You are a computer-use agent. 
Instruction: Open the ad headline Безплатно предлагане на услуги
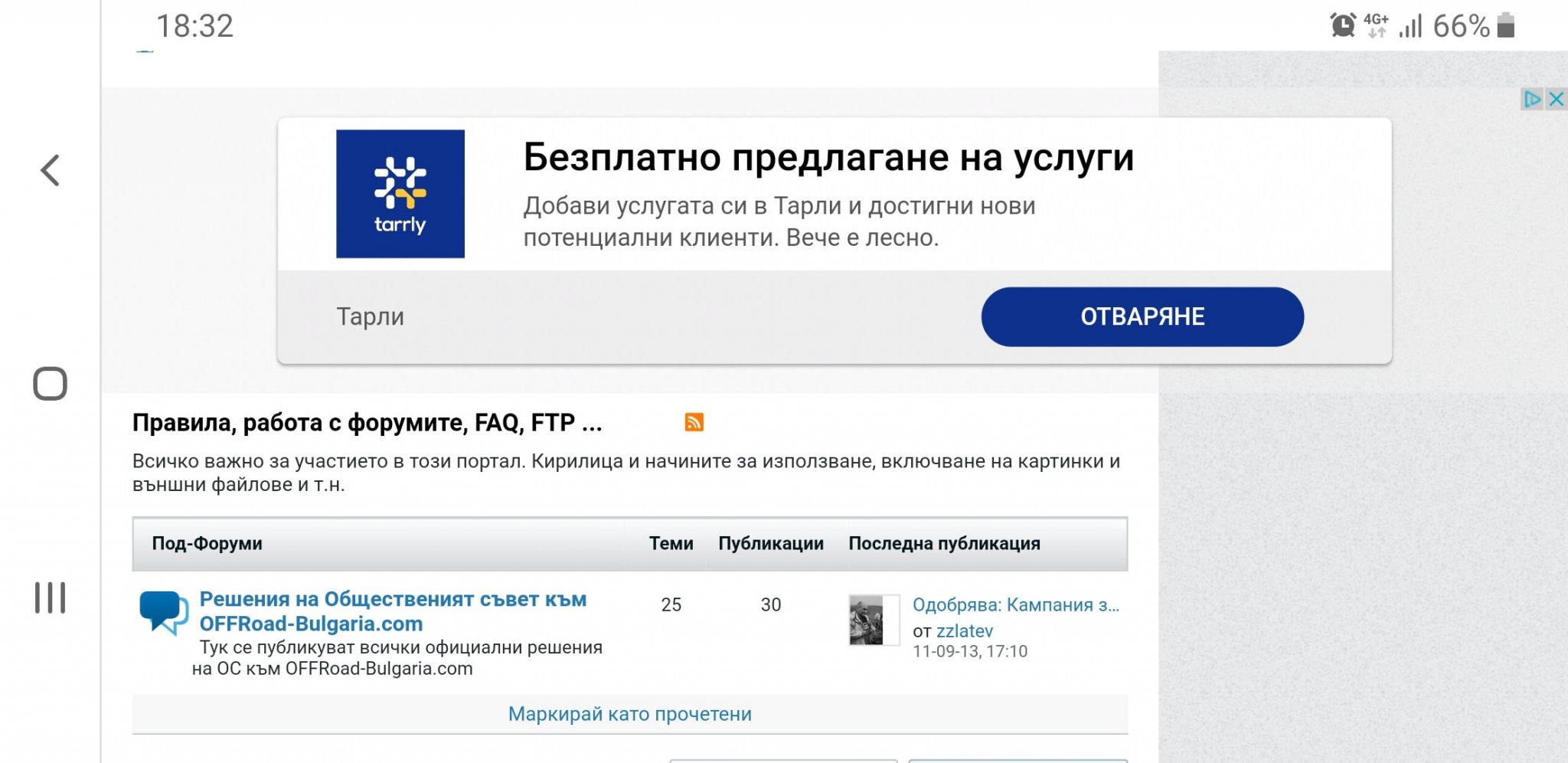828,157
